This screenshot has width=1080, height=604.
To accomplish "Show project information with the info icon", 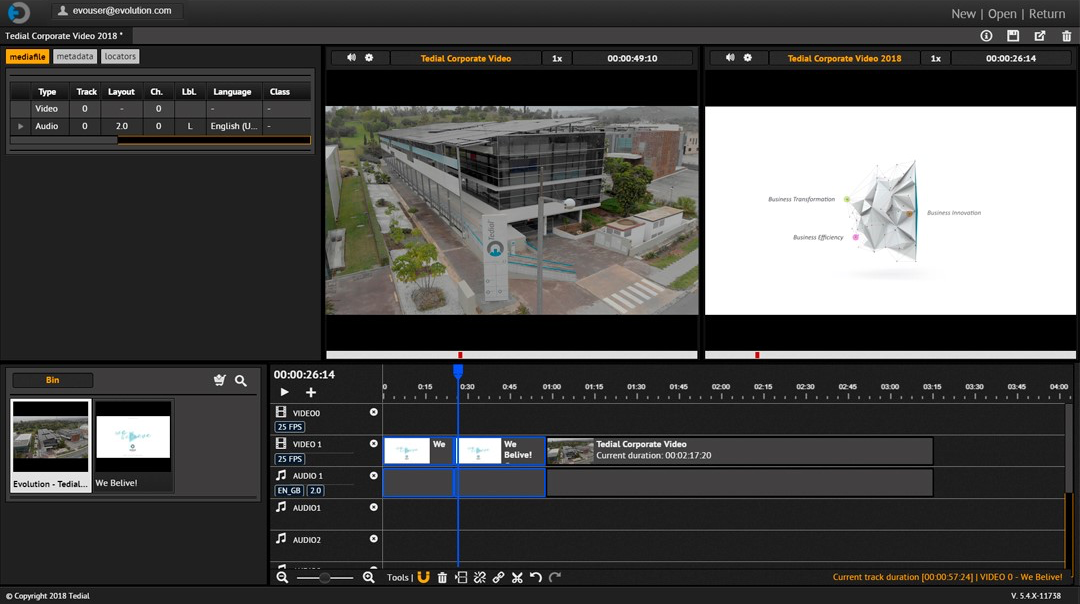I will (986, 36).
